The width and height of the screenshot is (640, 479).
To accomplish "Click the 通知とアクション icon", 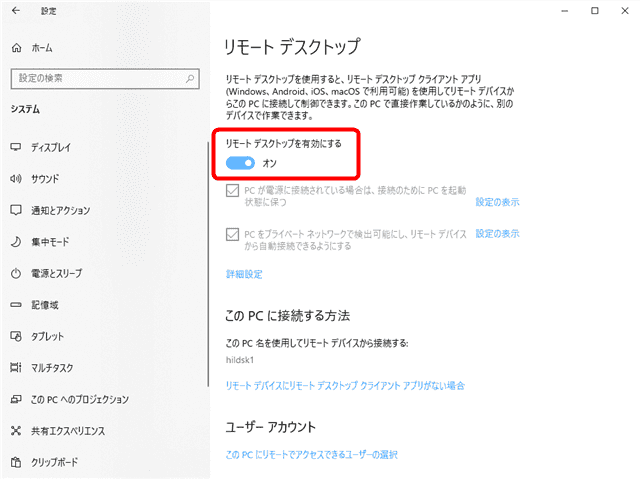I will coord(16,210).
